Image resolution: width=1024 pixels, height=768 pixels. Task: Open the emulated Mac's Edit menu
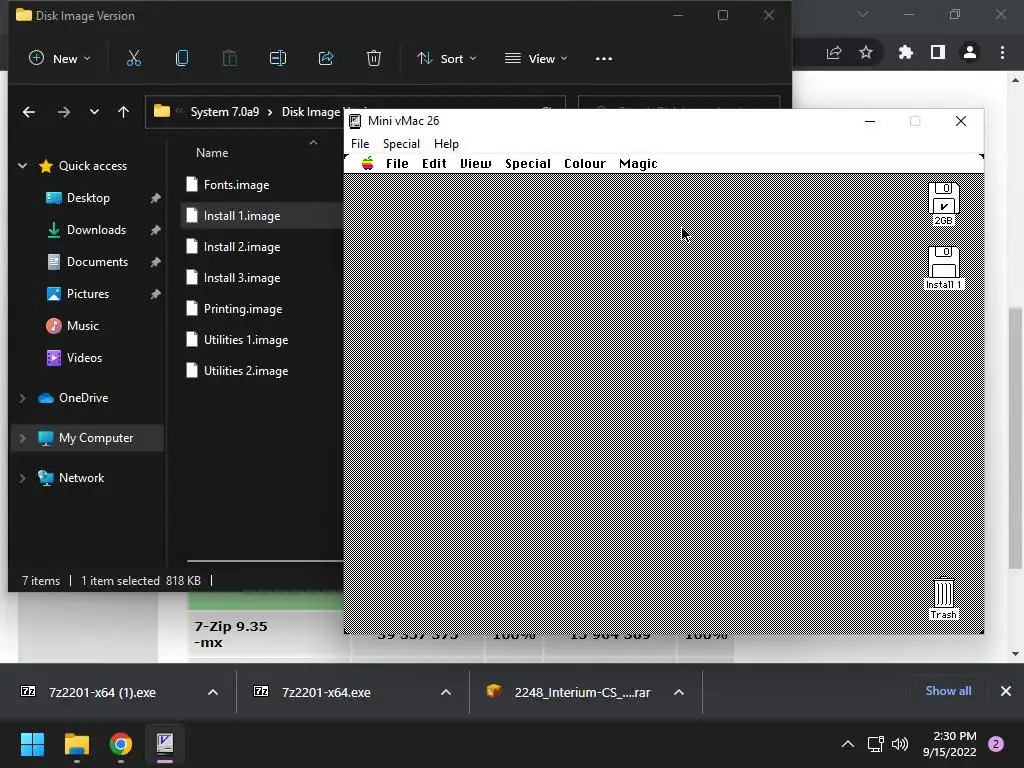pyautogui.click(x=434, y=163)
